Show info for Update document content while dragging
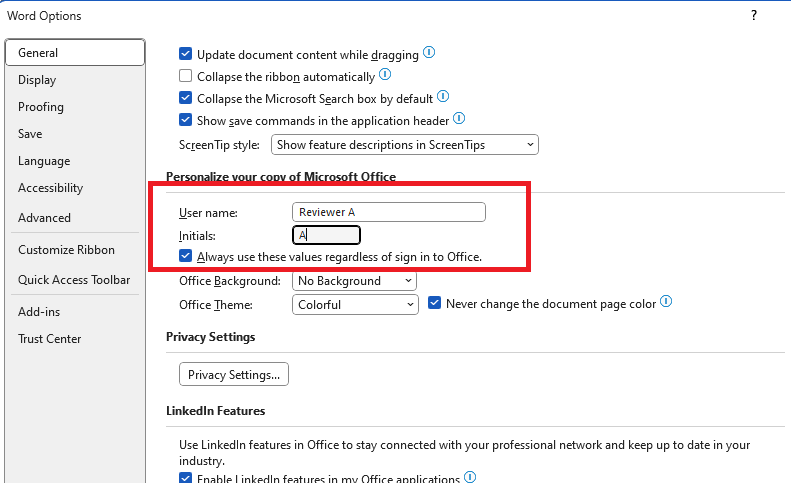791x483 pixels. [429, 52]
